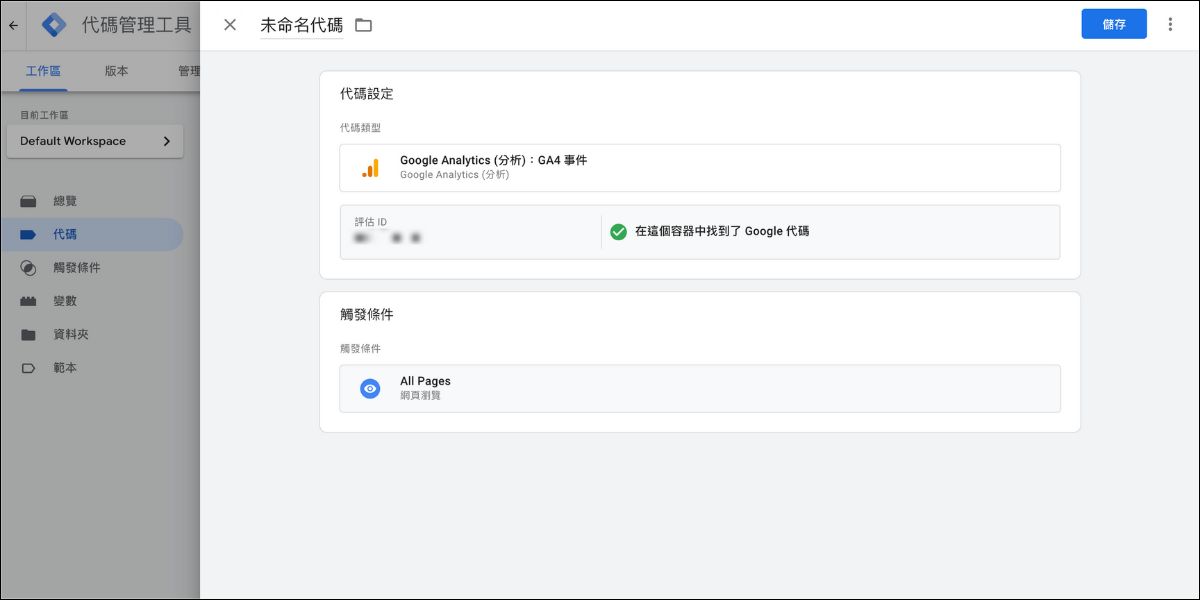Click the 代碼管理工具 title text
This screenshot has height=600, width=1200.
(x=136, y=25)
